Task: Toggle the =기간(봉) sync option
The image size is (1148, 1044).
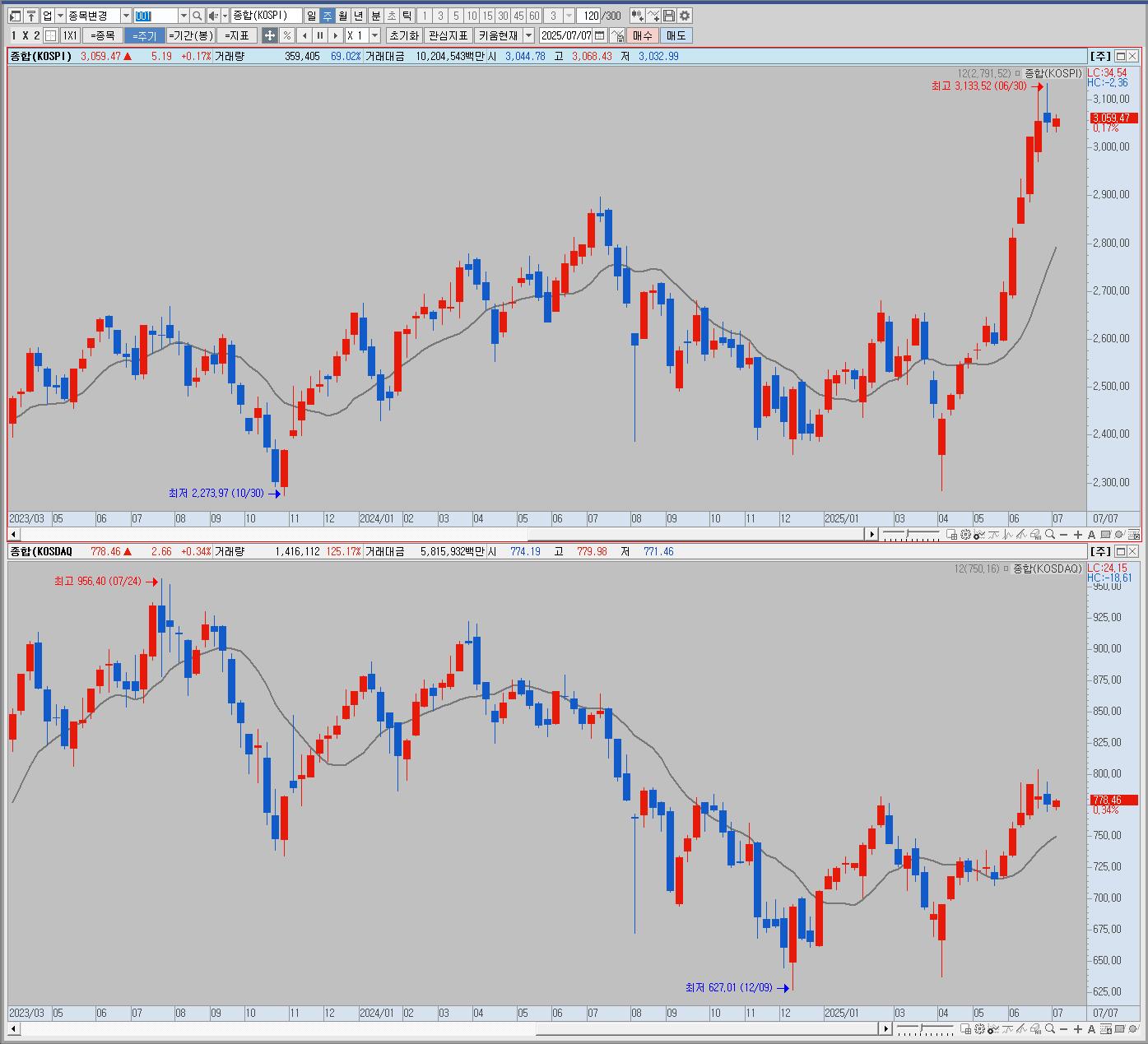Action: pyautogui.click(x=191, y=35)
